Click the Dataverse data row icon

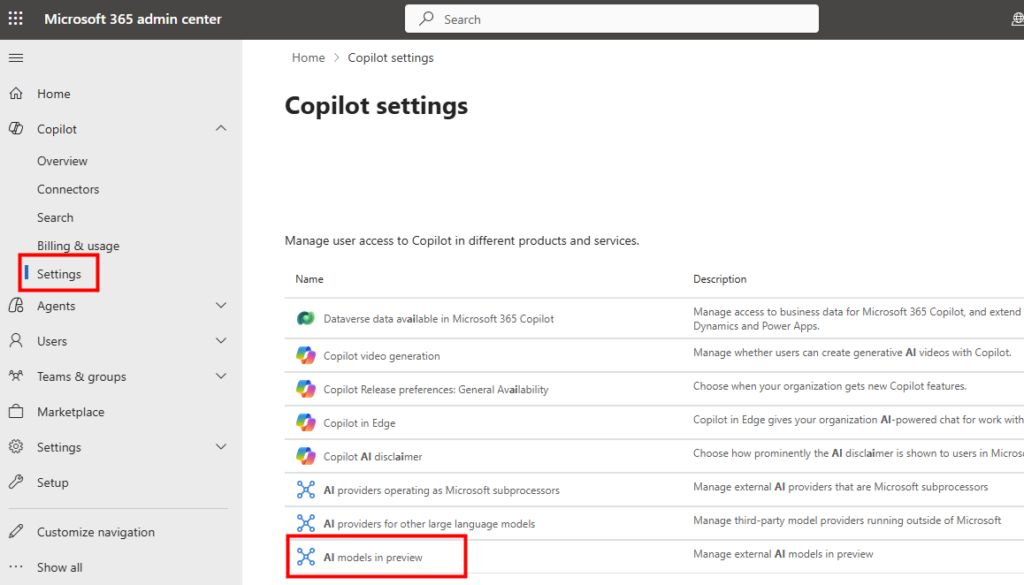306,319
